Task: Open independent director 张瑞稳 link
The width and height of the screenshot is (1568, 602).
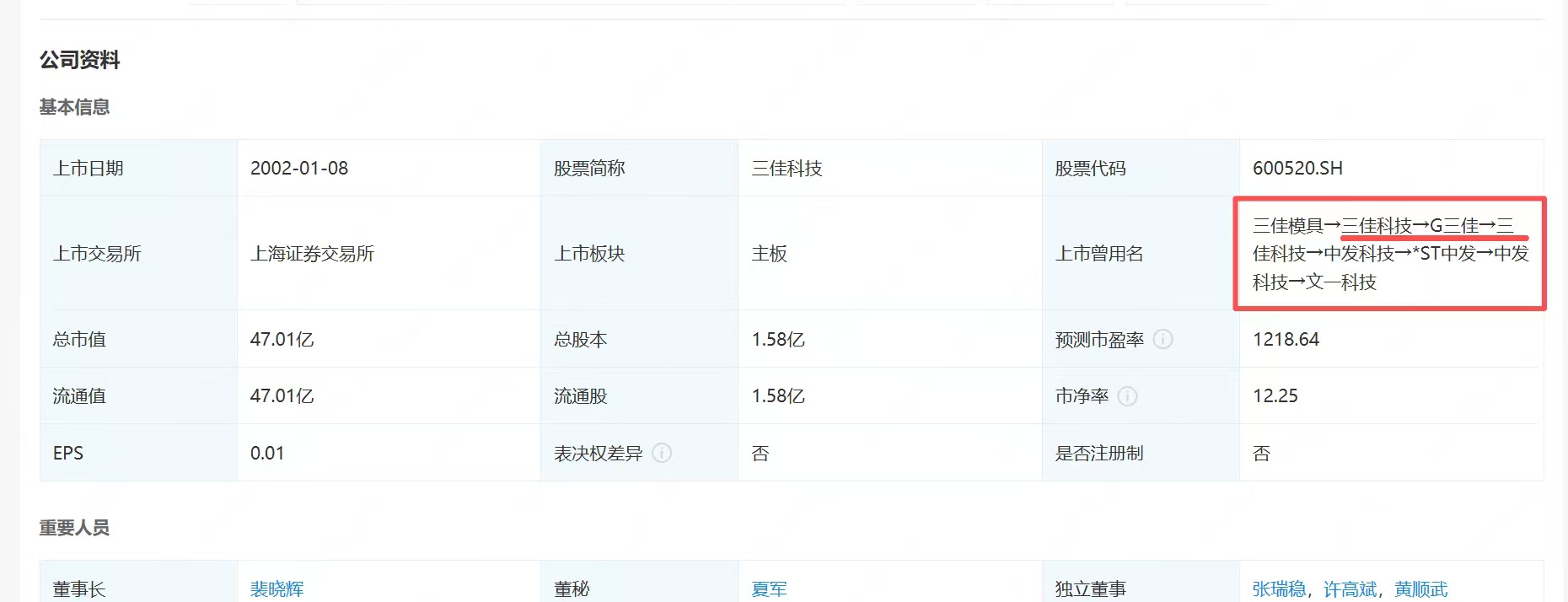Action: (x=1279, y=589)
